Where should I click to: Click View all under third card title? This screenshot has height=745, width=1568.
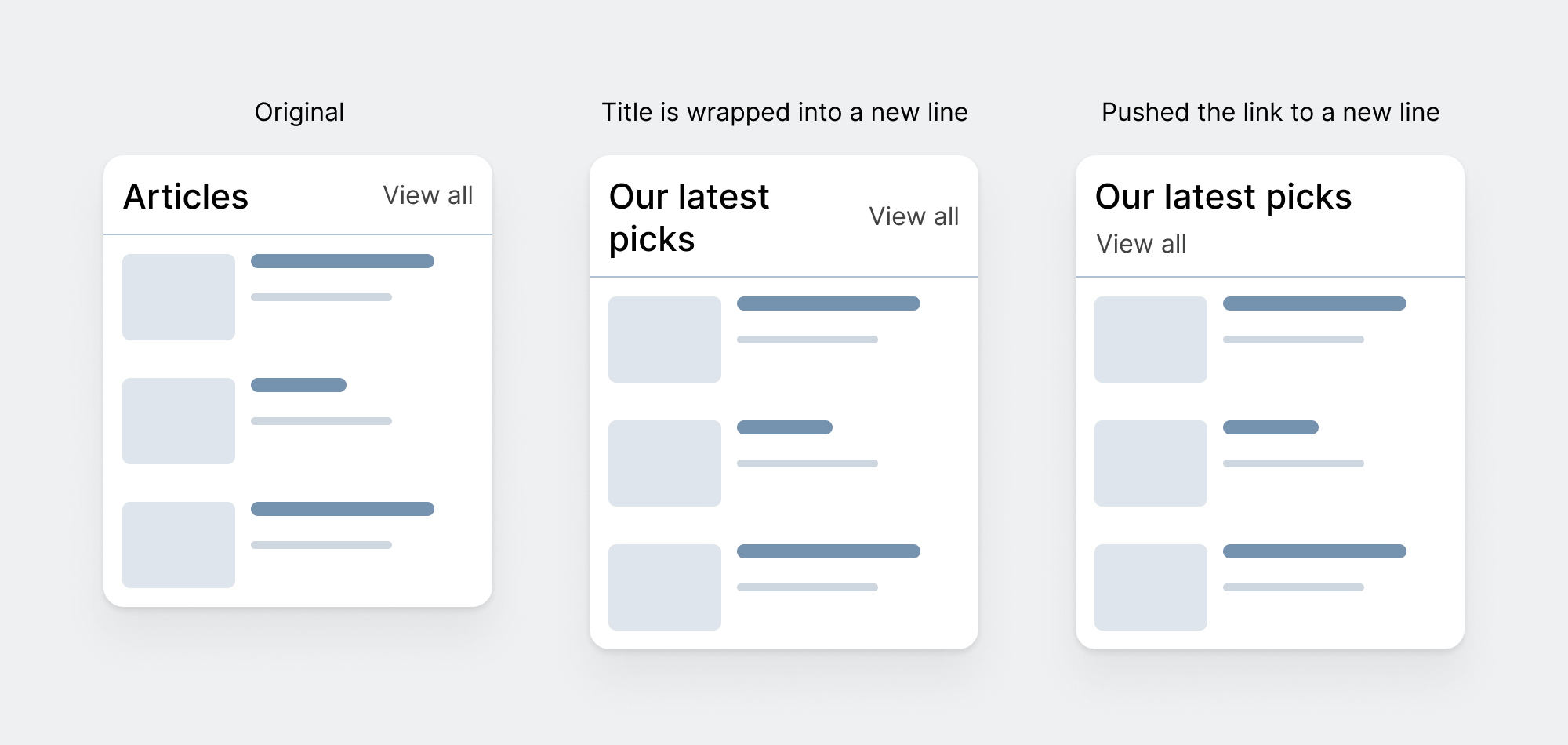click(x=1141, y=244)
